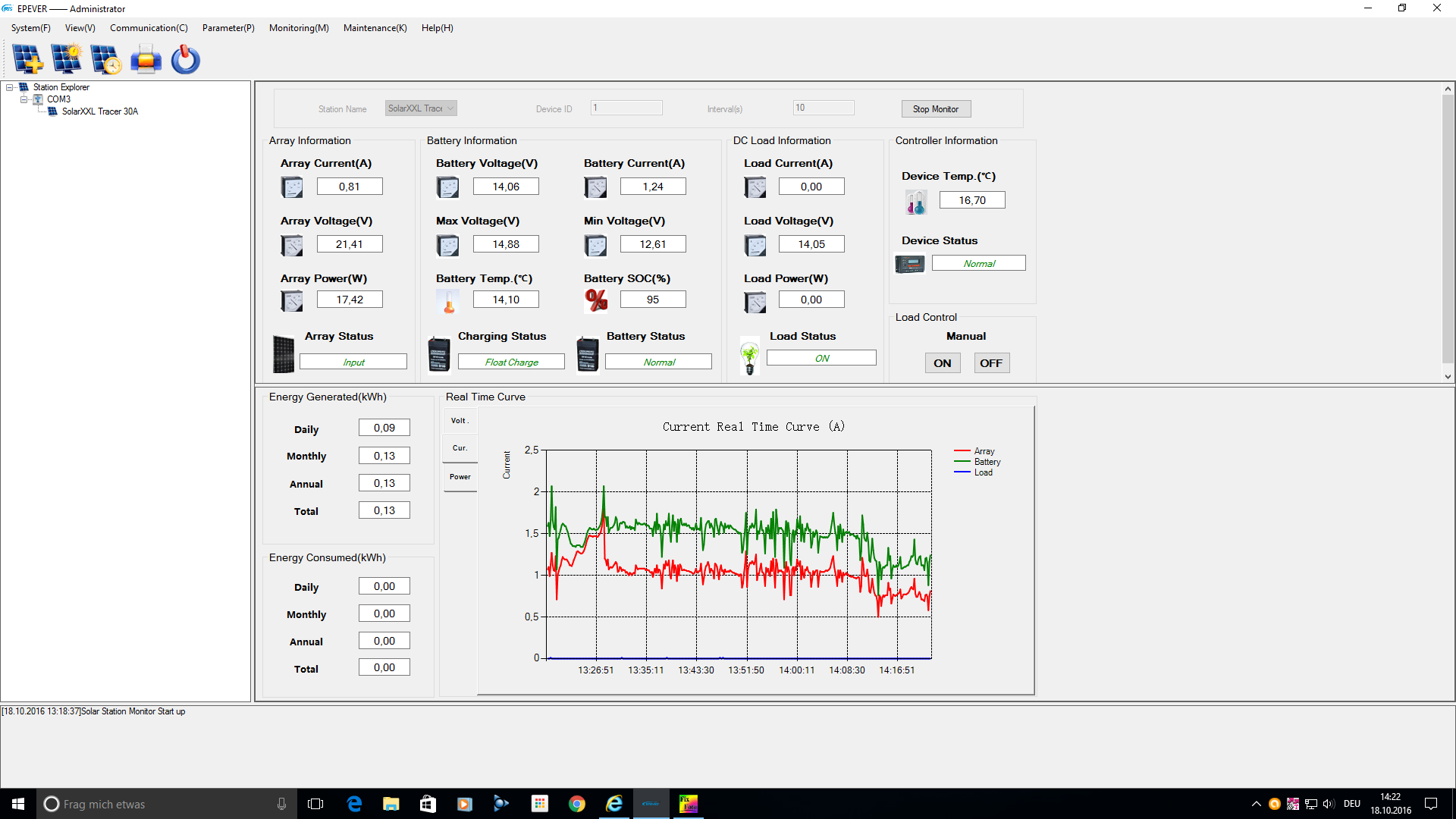Click the blue power button toolbar icon
This screenshot has height=819, width=1456.
pyautogui.click(x=185, y=59)
